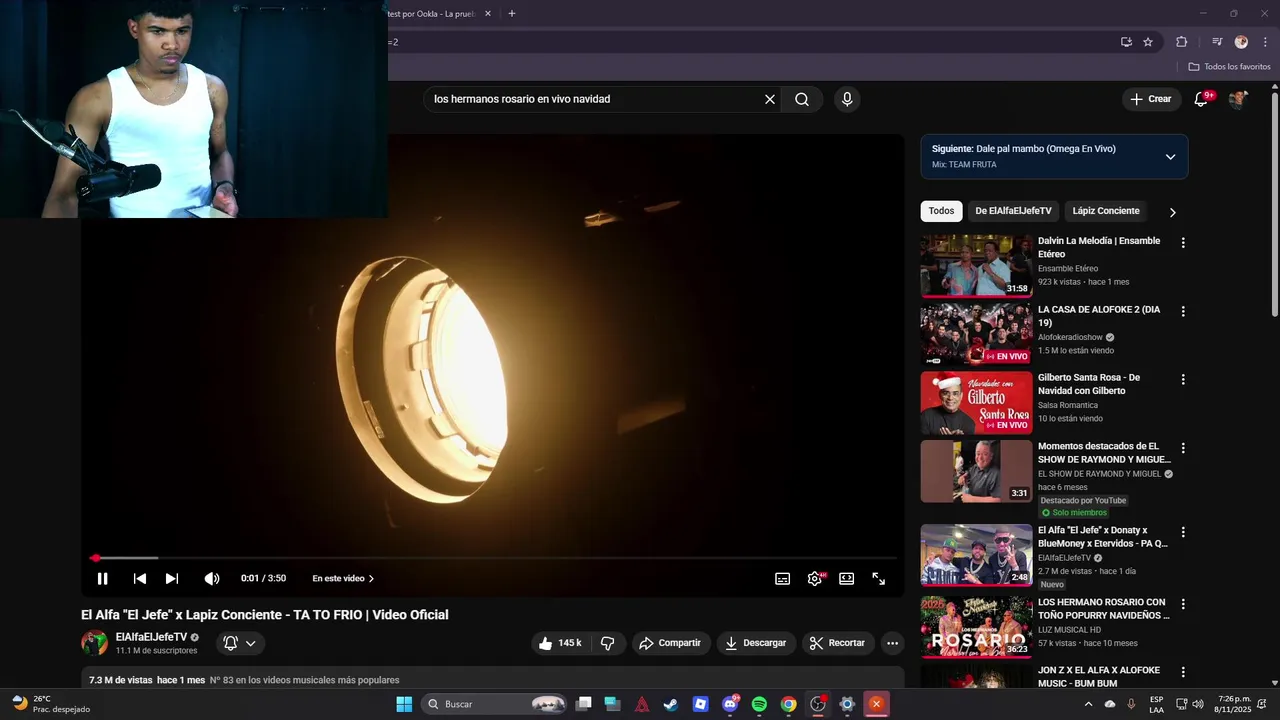Viewport: 1280px width, 720px height.
Task: Start voice search microphone
Action: [x=847, y=99]
